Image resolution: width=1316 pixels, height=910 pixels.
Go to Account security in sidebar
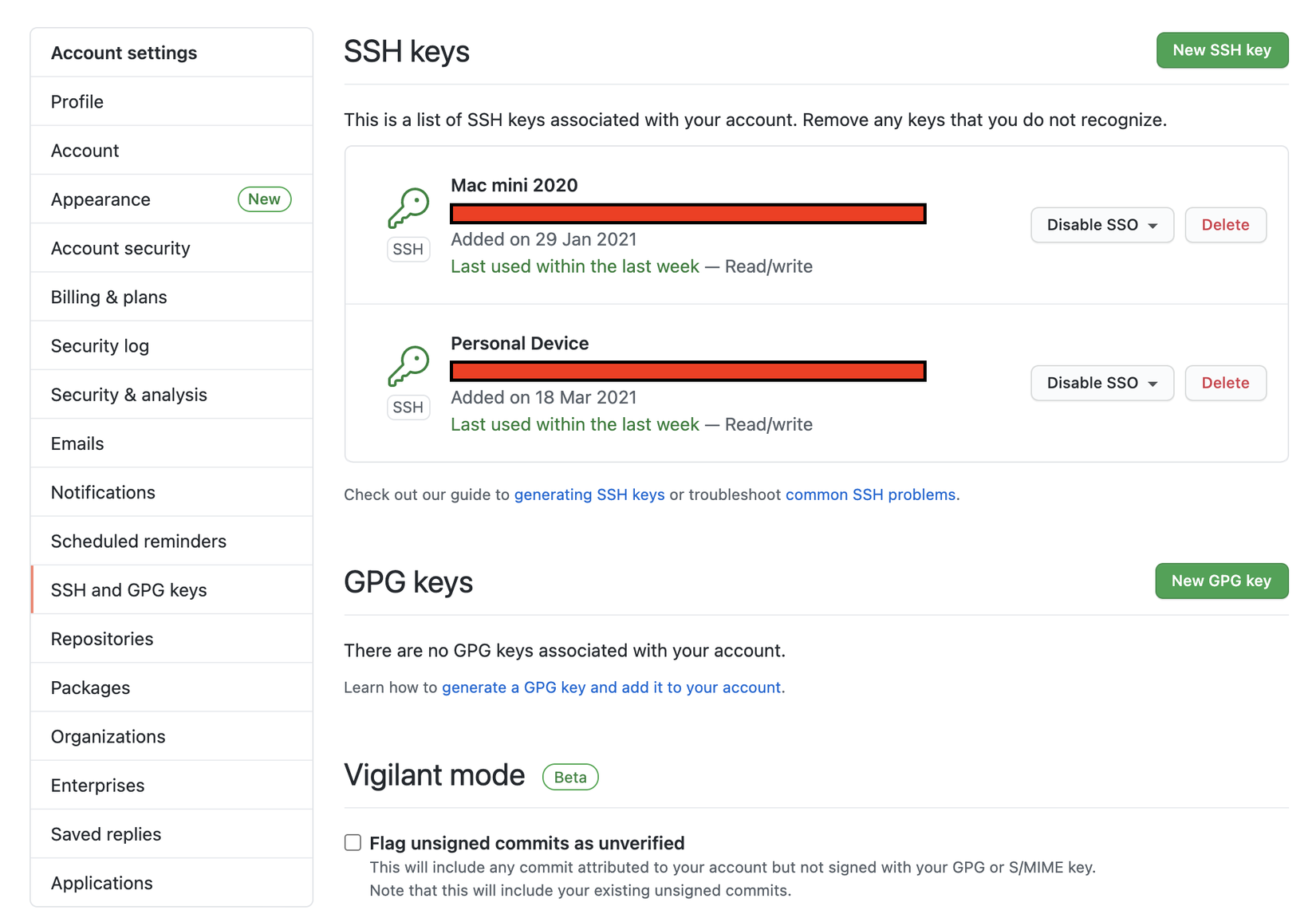pos(120,249)
